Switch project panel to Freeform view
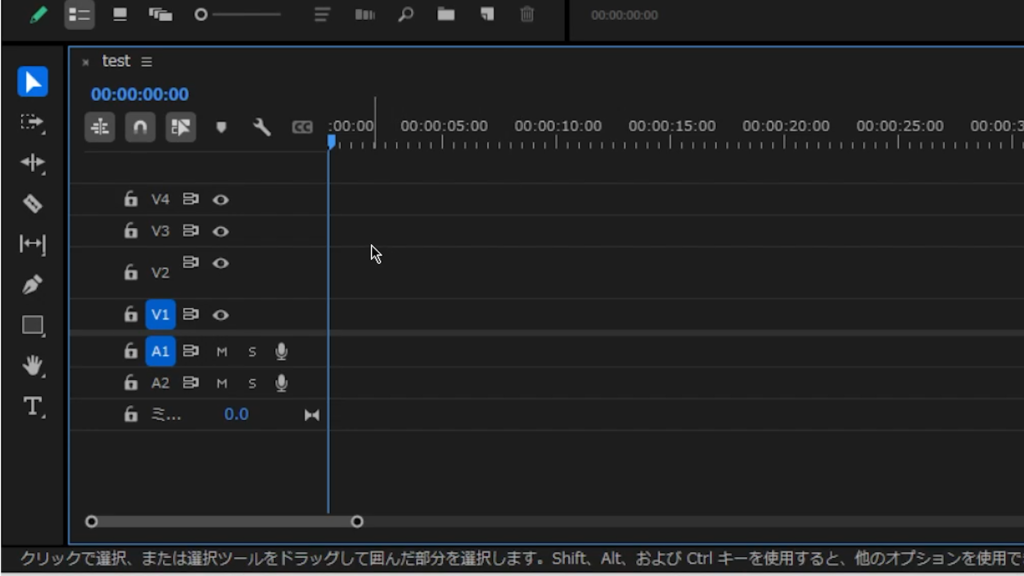Screen dimensions: 1024x576 coord(160,14)
